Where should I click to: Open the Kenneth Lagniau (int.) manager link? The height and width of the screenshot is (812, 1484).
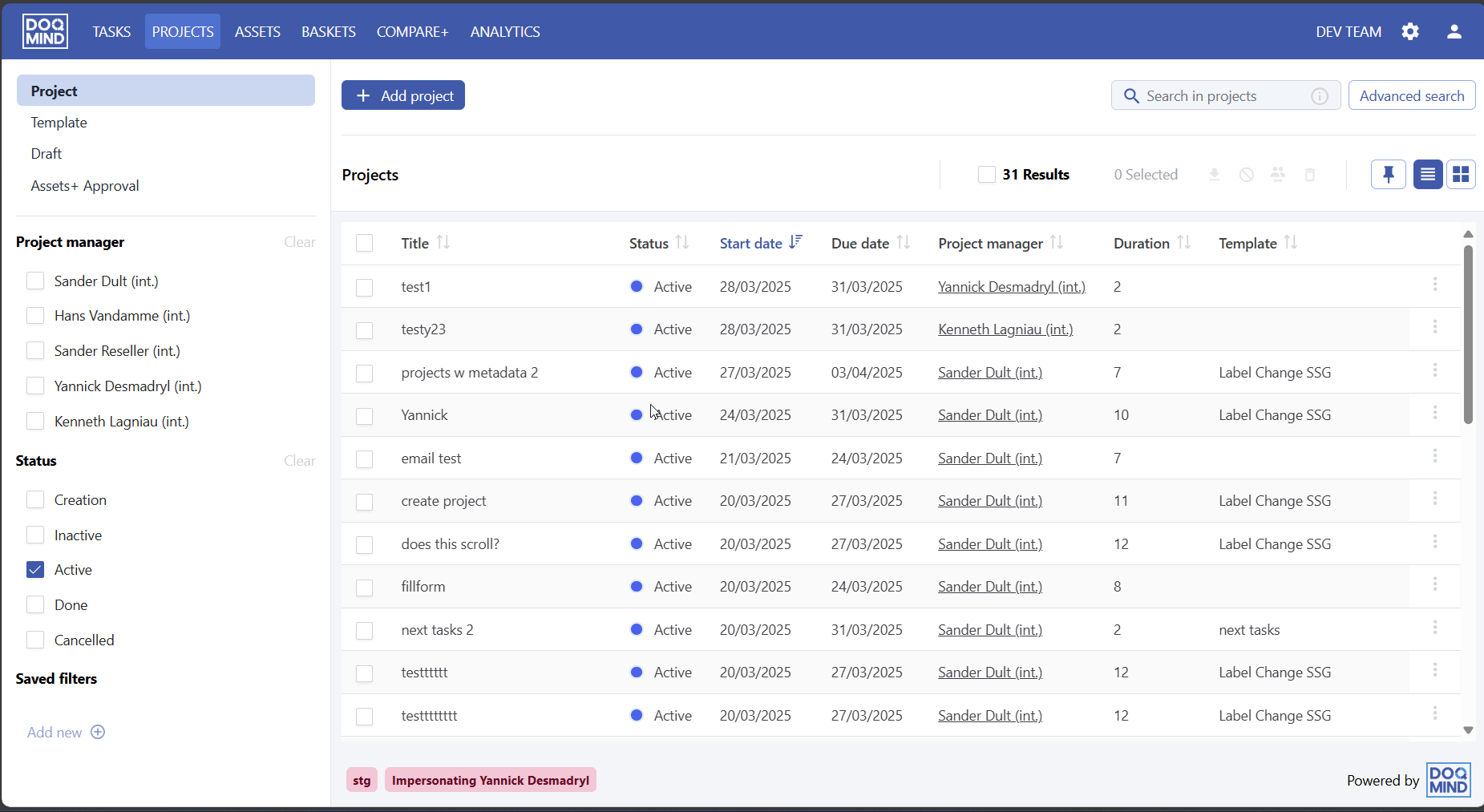pyautogui.click(x=1005, y=329)
